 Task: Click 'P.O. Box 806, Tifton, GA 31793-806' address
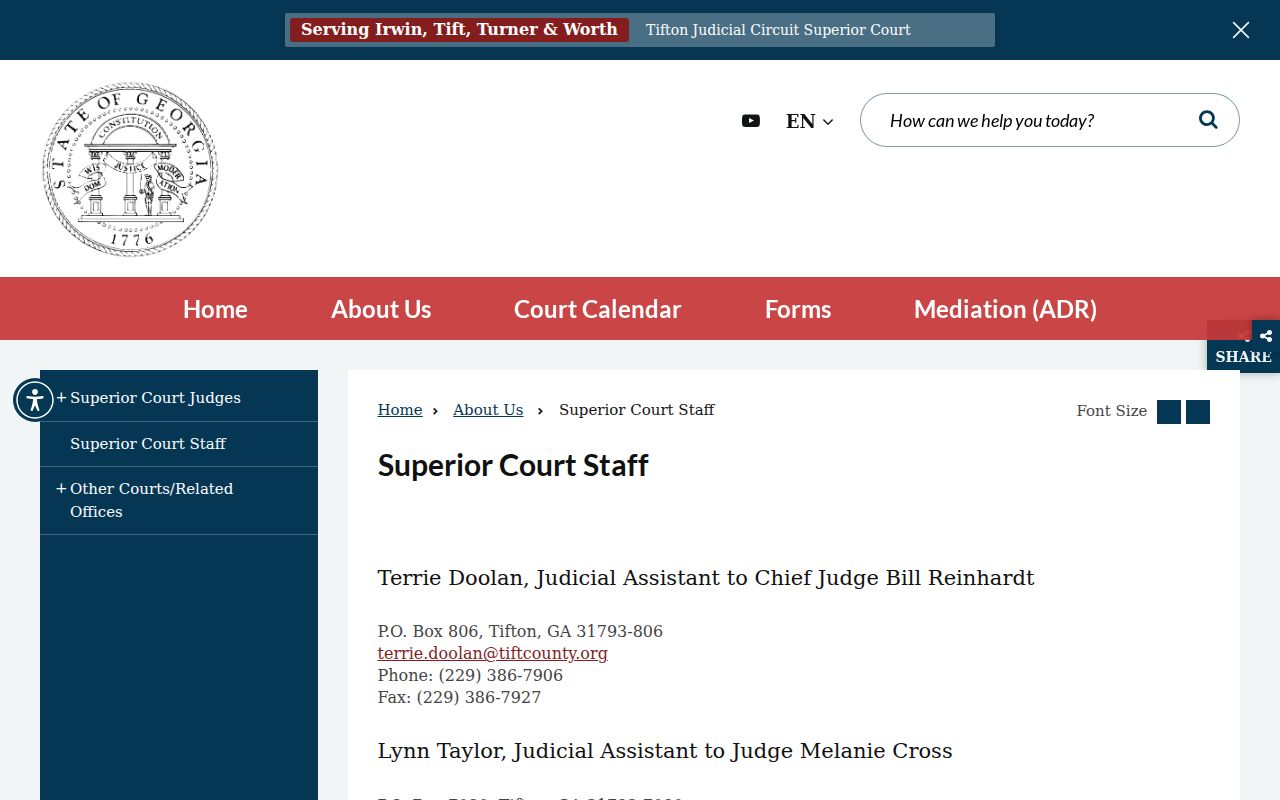pos(520,631)
